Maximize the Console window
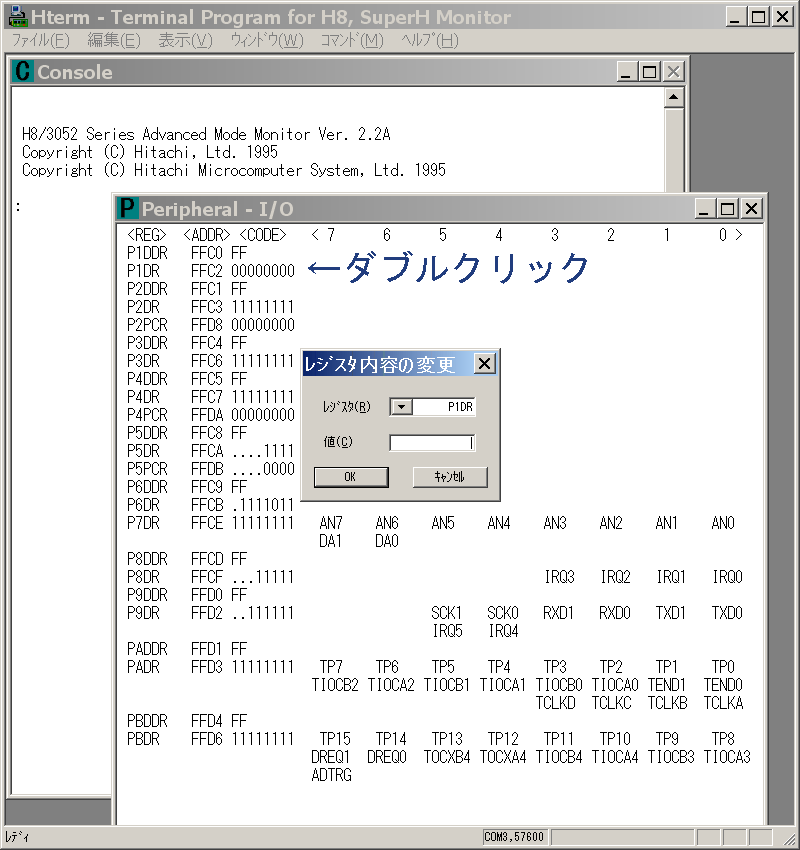800x850 pixels. point(649,72)
